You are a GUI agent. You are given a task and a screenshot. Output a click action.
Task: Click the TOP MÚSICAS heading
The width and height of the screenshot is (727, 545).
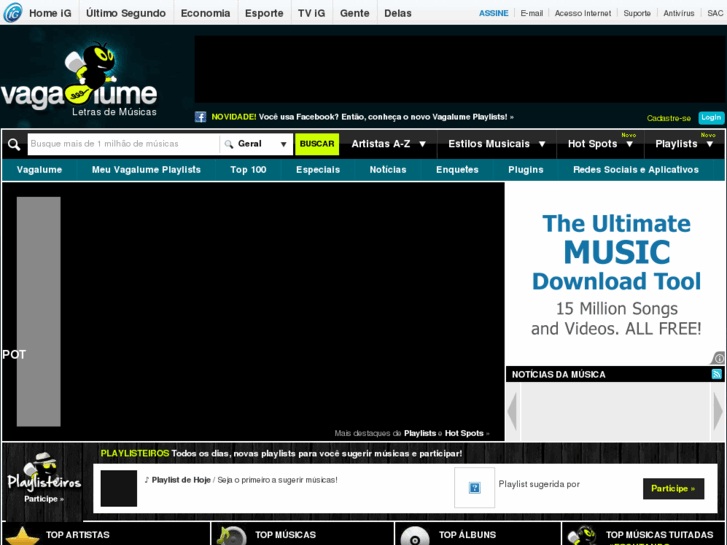click(x=286, y=535)
